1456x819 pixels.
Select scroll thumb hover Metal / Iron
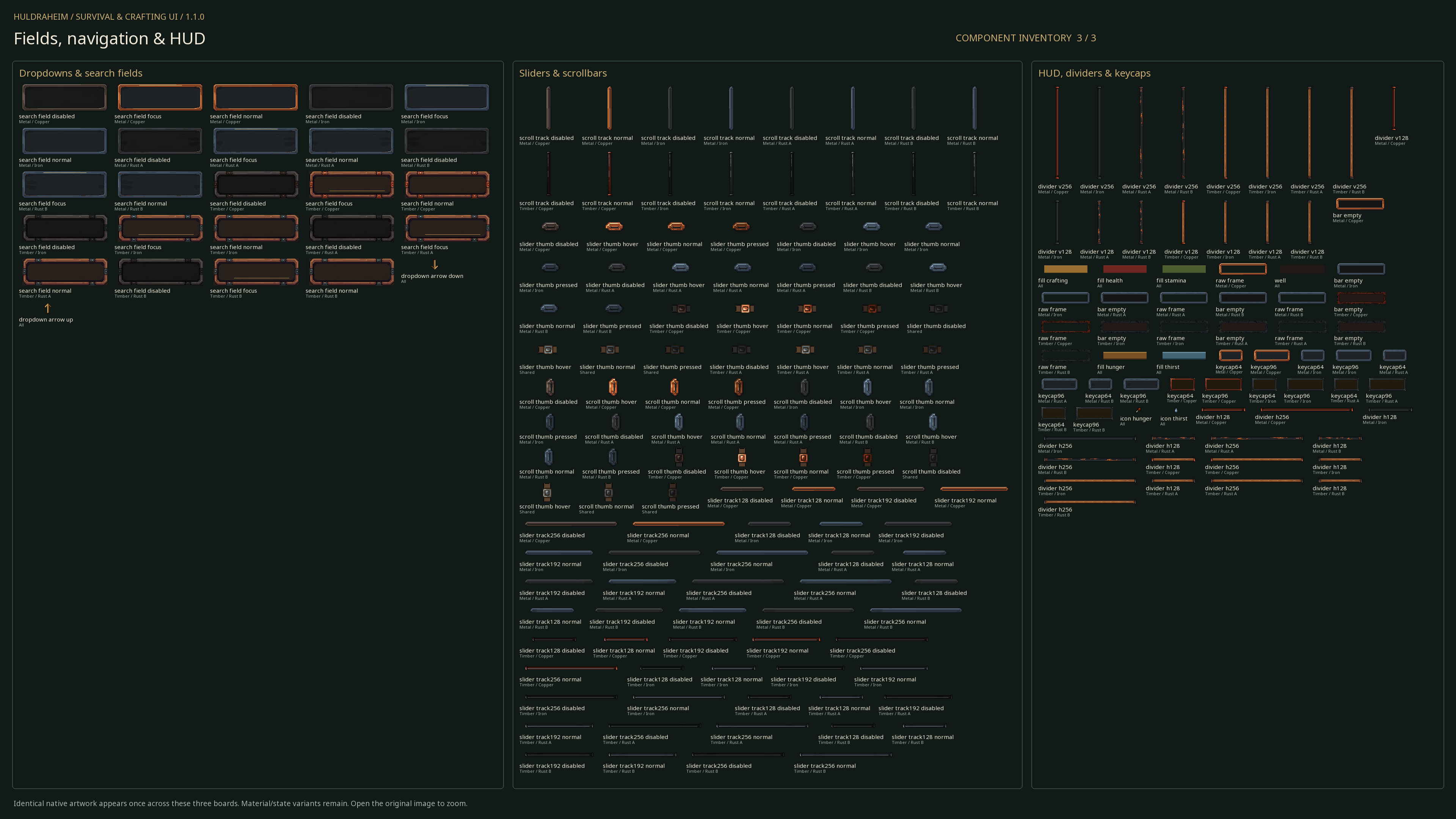pyautogui.click(x=868, y=387)
